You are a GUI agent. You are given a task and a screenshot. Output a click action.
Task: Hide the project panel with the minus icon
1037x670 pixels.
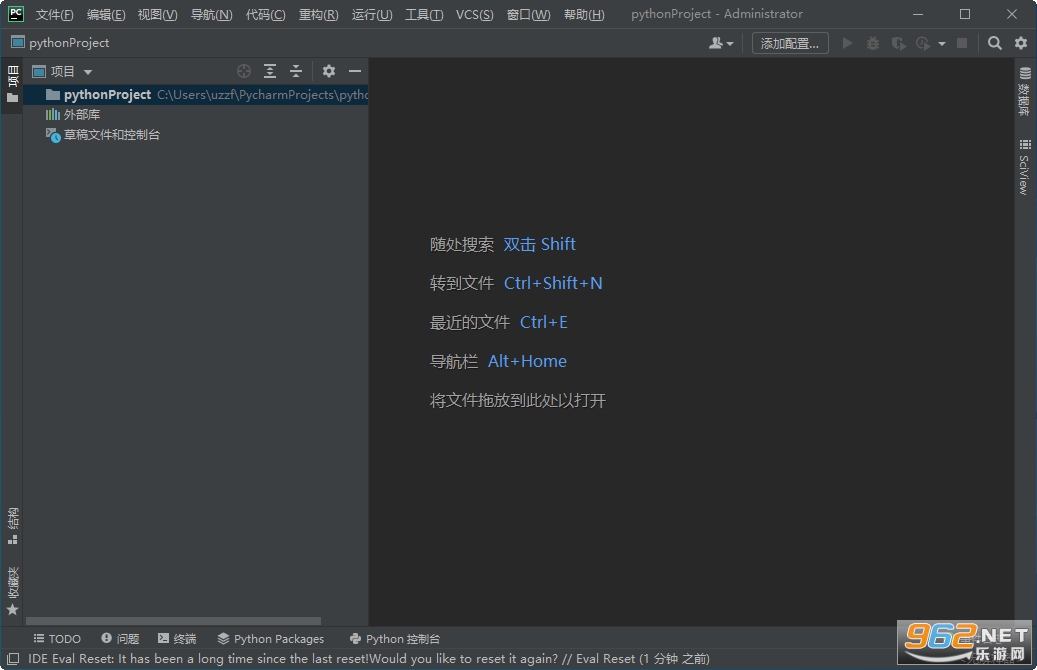pyautogui.click(x=355, y=71)
